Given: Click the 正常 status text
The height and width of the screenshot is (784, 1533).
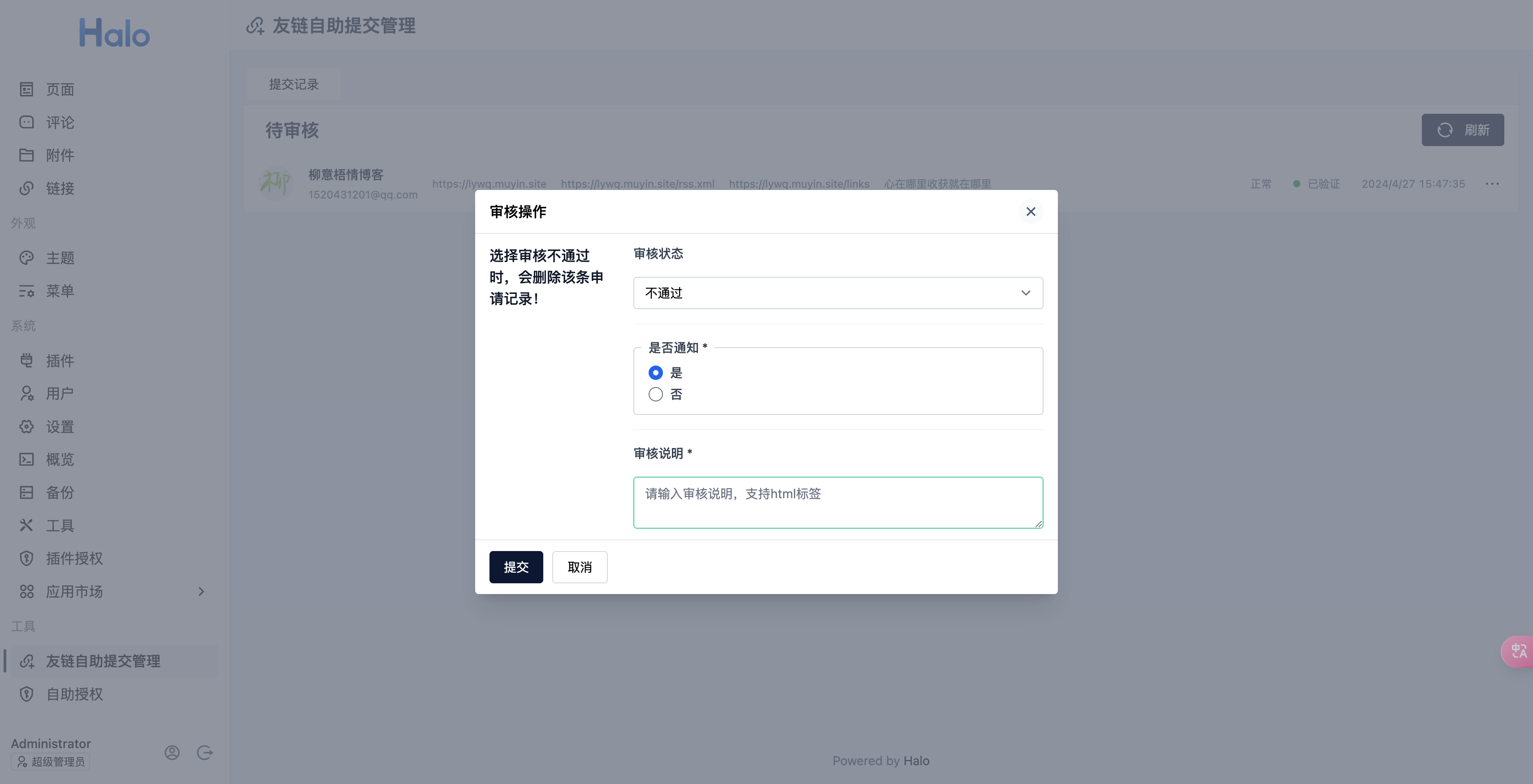Looking at the screenshot, I should [x=1261, y=184].
